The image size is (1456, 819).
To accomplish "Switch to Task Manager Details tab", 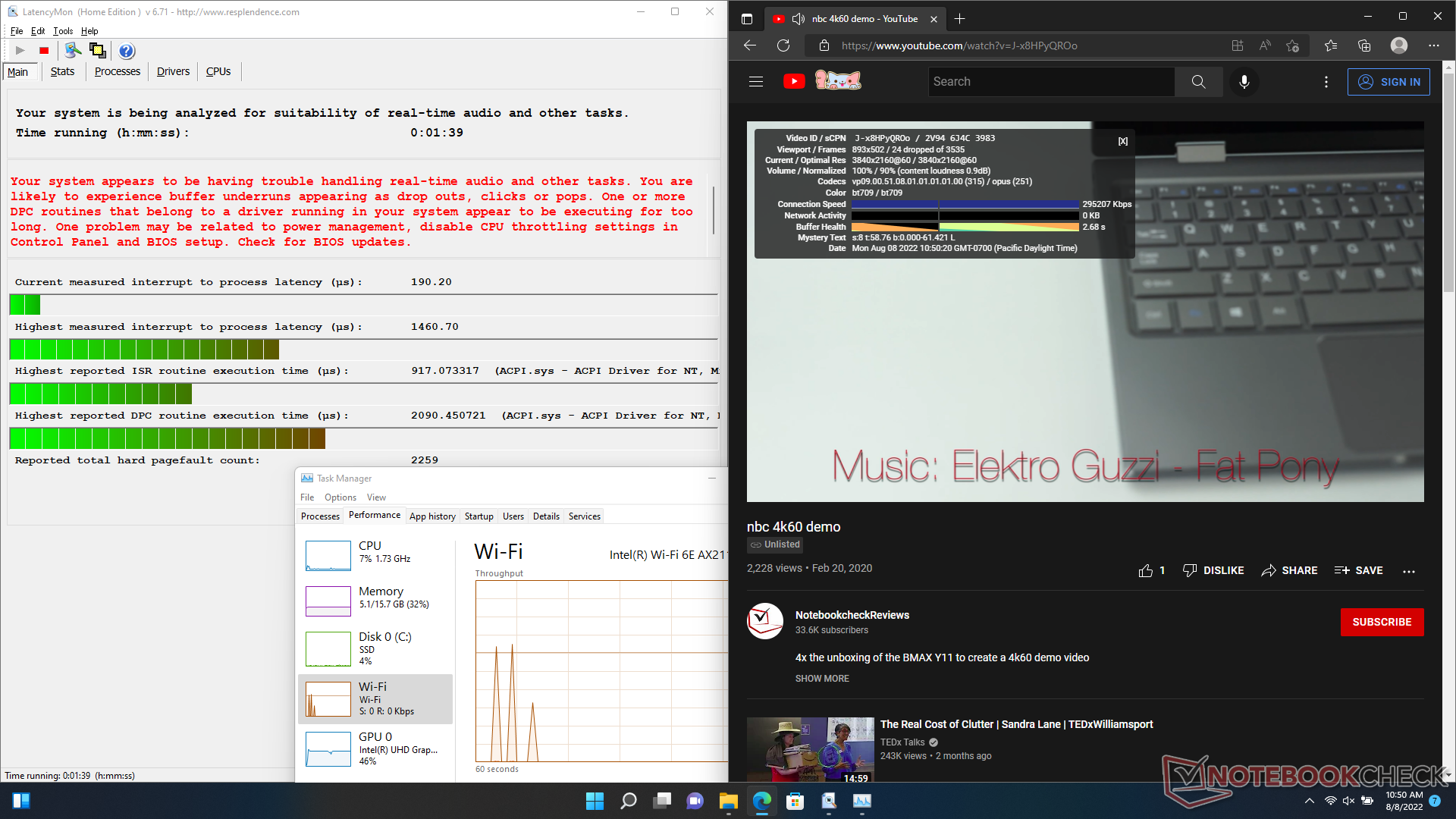I will (x=546, y=516).
